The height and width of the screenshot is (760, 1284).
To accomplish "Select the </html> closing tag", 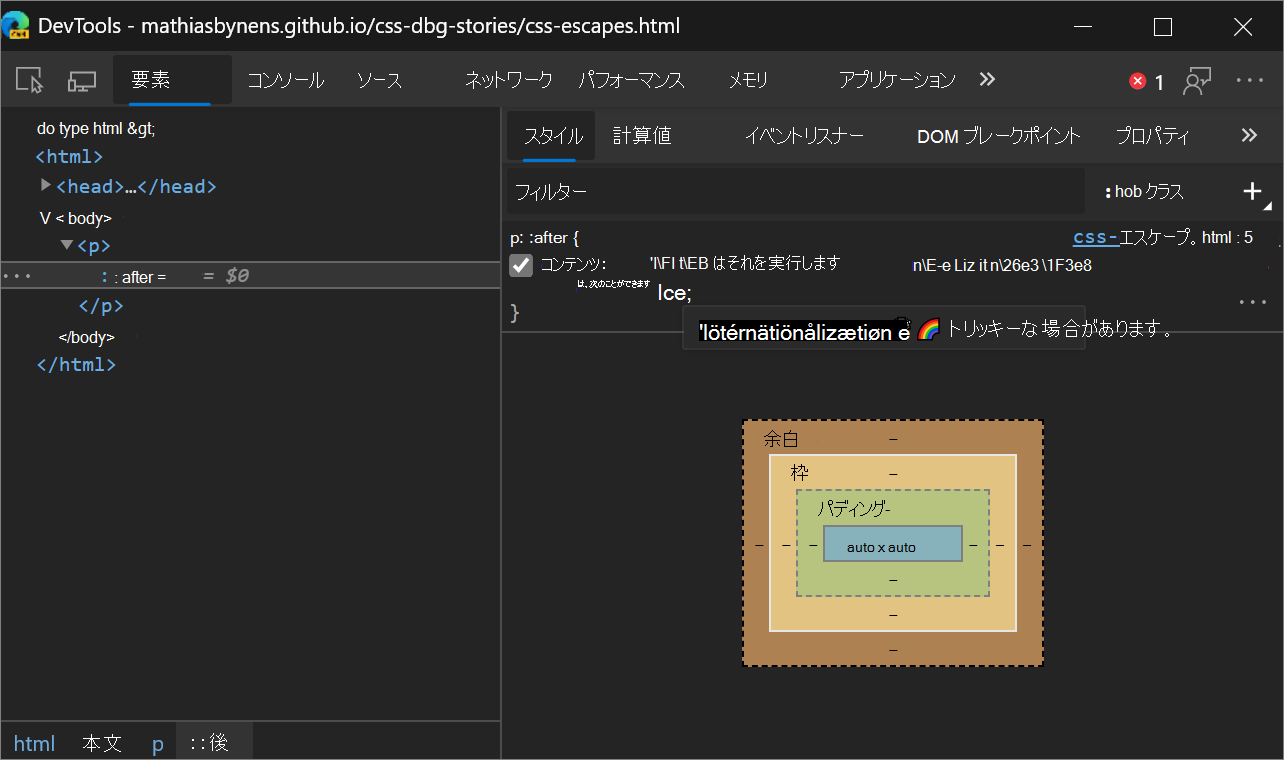I will (x=76, y=365).
